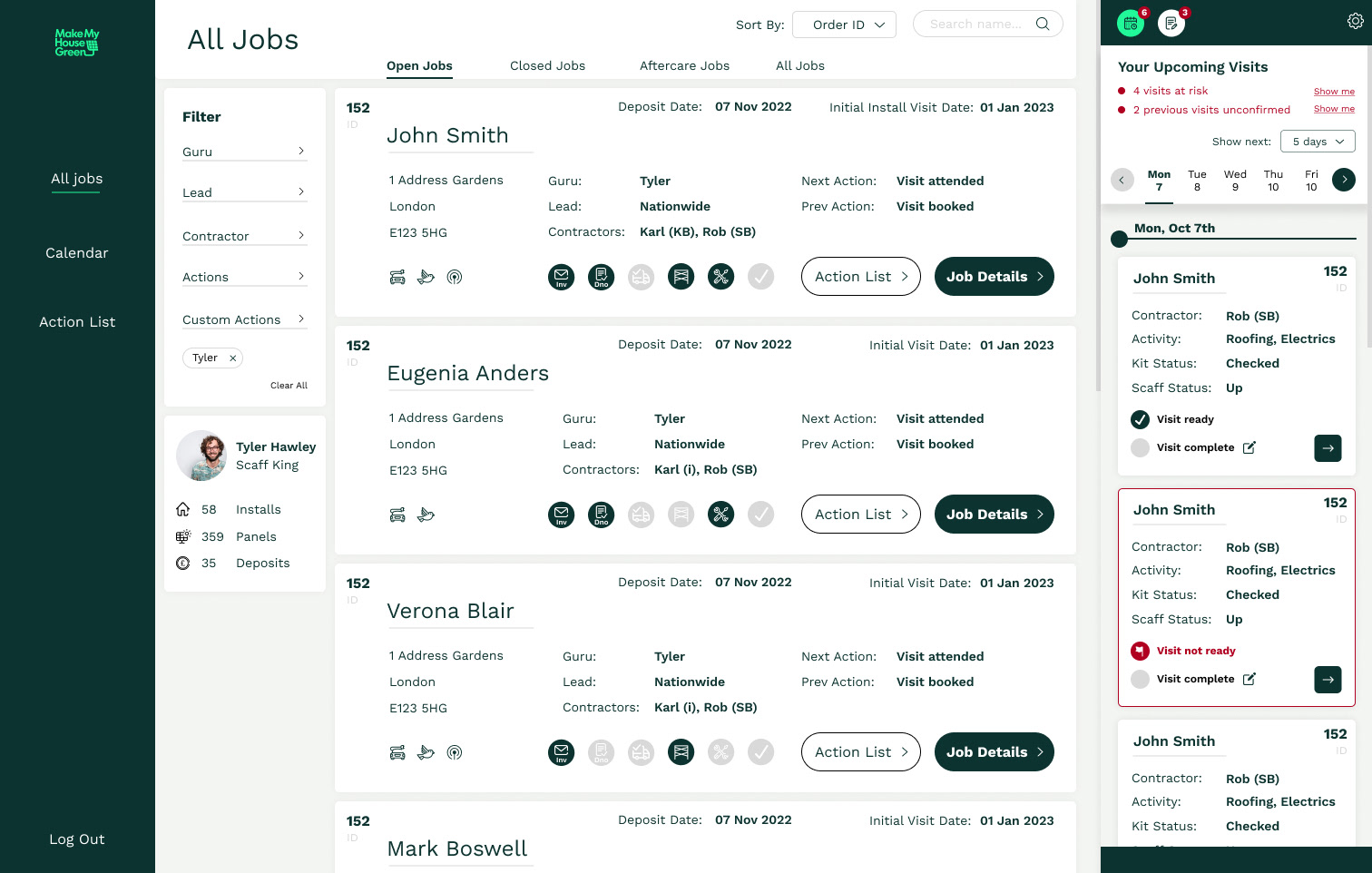Click the bird icon on Eugenia Anders' job
The image size is (1372, 873).
pyautogui.click(x=426, y=515)
